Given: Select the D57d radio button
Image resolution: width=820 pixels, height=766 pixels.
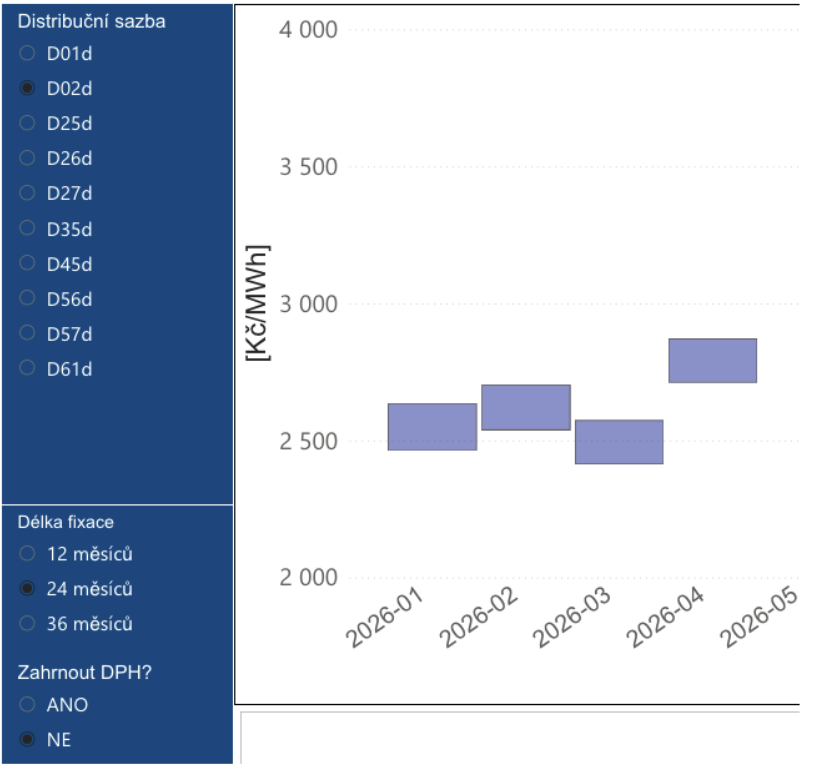Looking at the screenshot, I should [28, 334].
